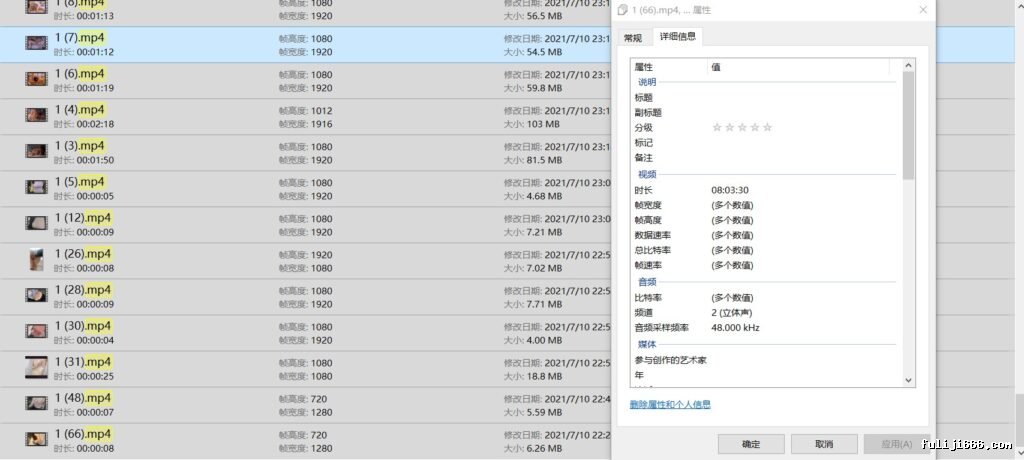Click the 18.8 MB size of 1 (31).mp4

[x=544, y=376]
